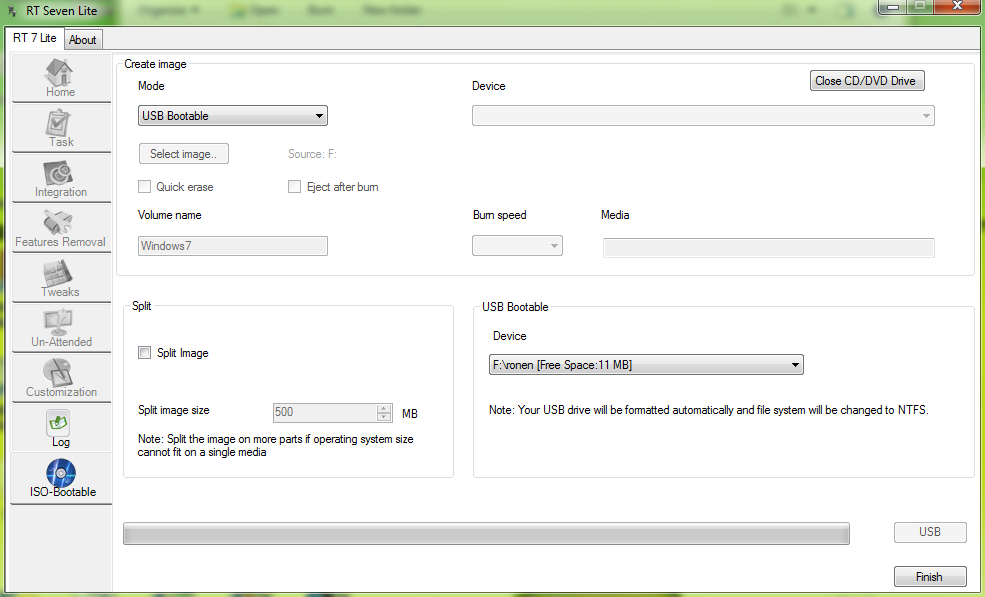Viewport: 985px width, 597px height.
Task: Click the USB button
Action: tap(930, 532)
